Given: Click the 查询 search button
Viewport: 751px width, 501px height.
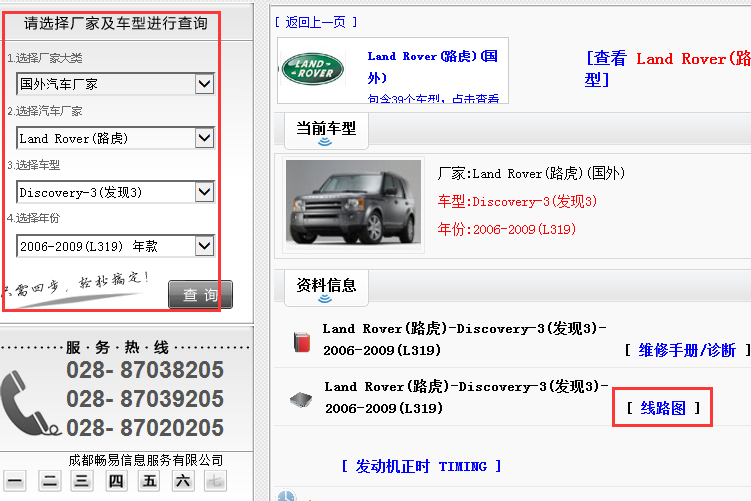Looking at the screenshot, I should [200, 295].
